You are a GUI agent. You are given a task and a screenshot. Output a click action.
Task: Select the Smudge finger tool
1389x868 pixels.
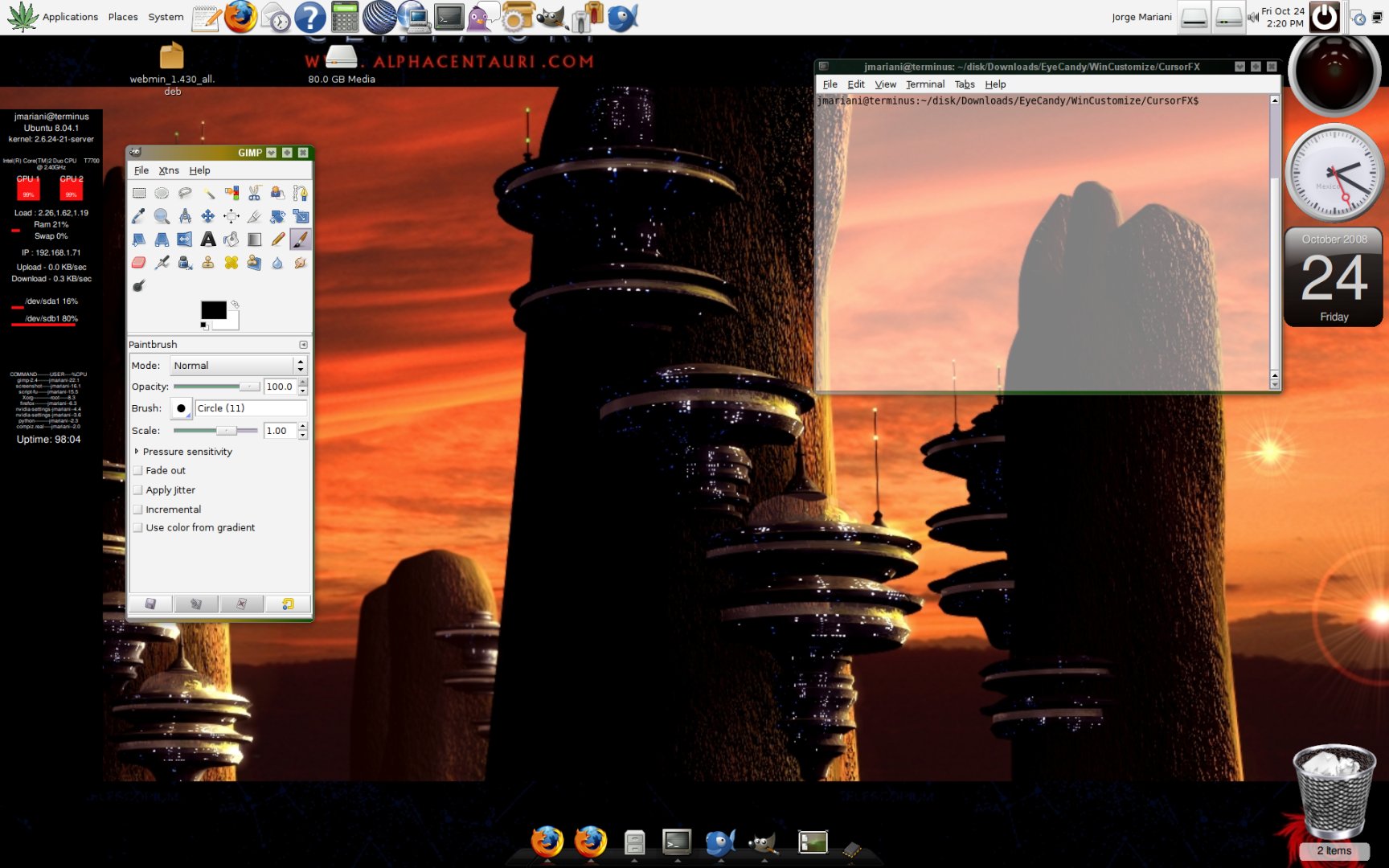[x=301, y=263]
